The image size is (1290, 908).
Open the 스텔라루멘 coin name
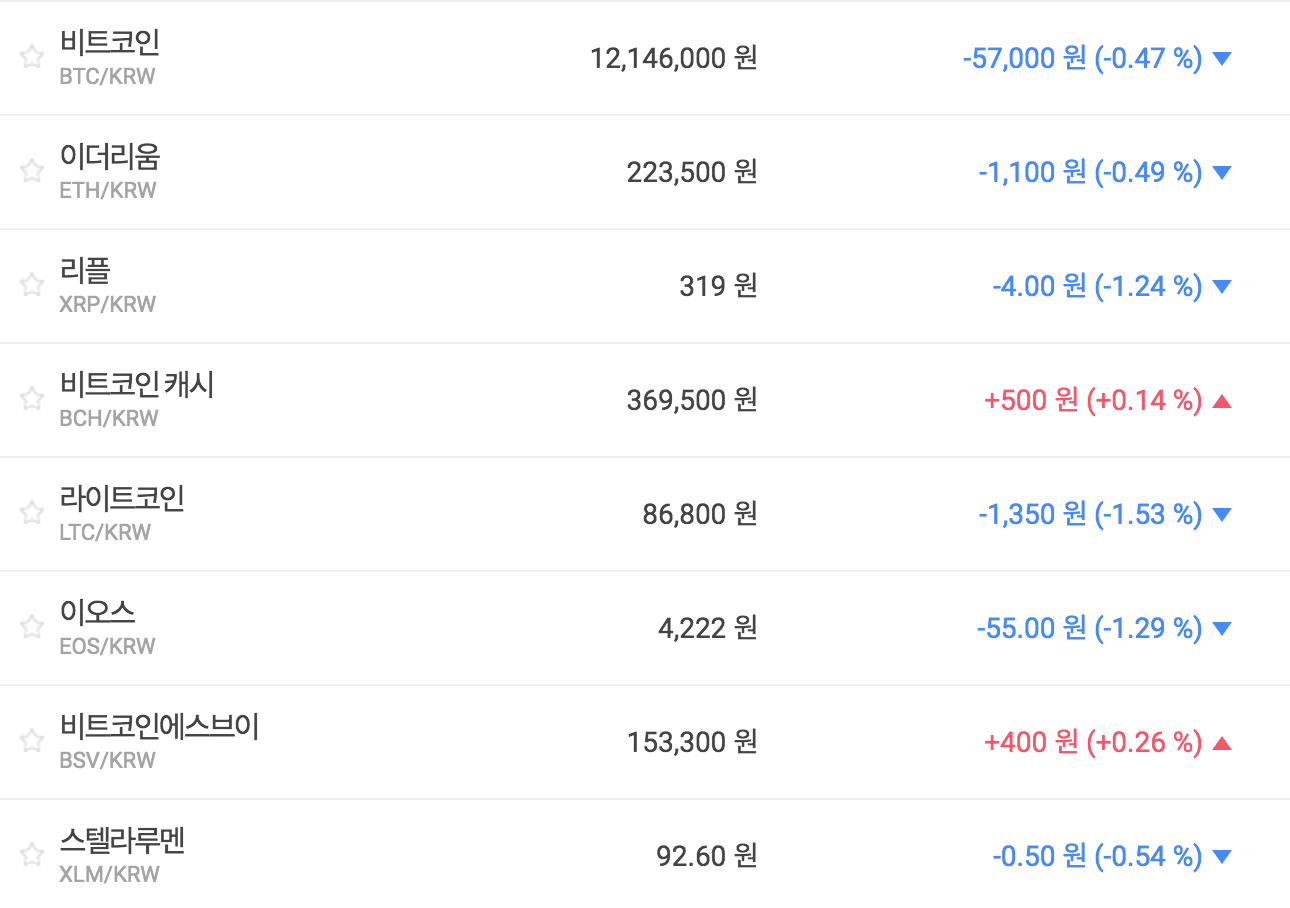122,841
